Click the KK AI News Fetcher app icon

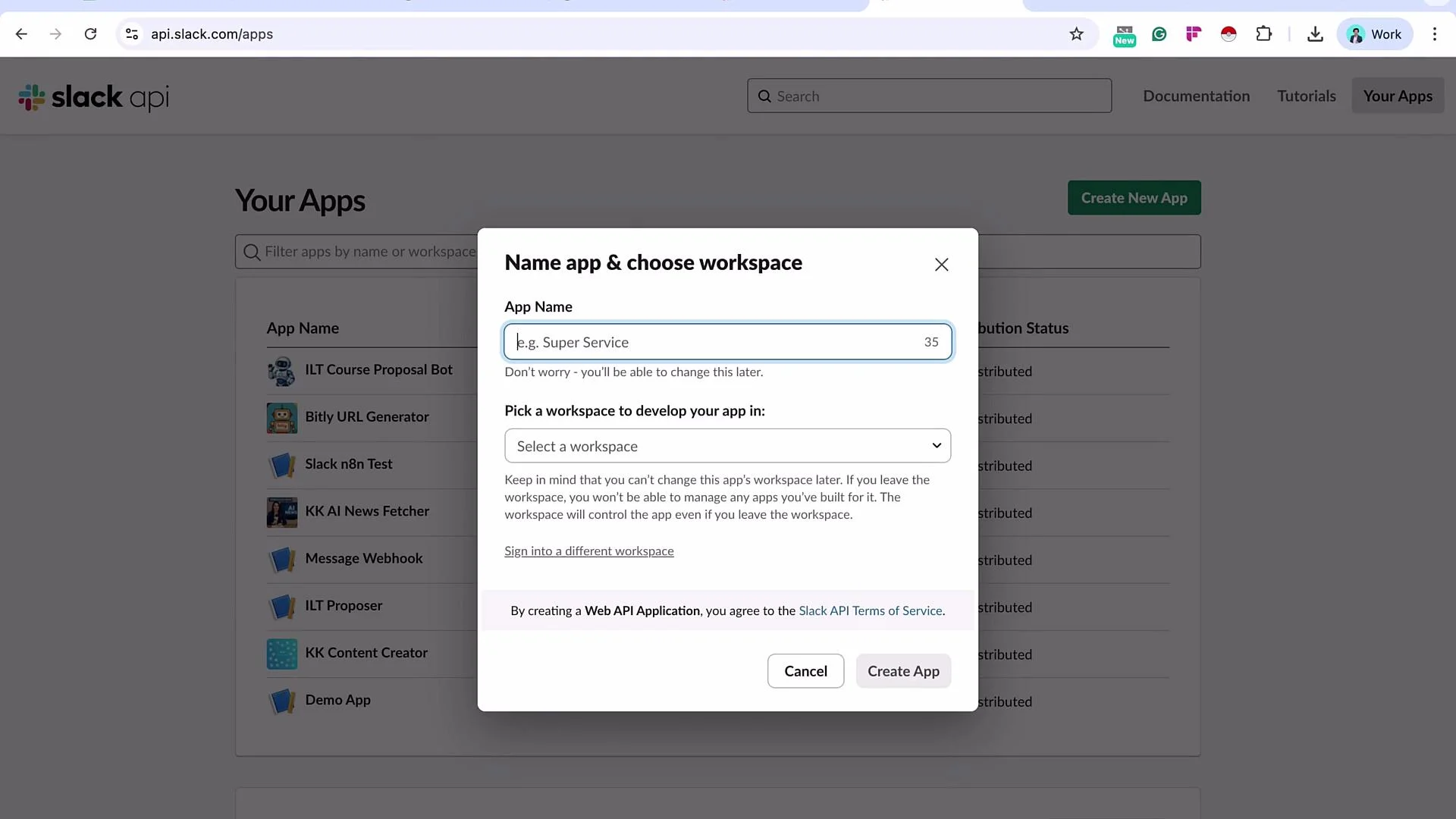pyautogui.click(x=282, y=513)
